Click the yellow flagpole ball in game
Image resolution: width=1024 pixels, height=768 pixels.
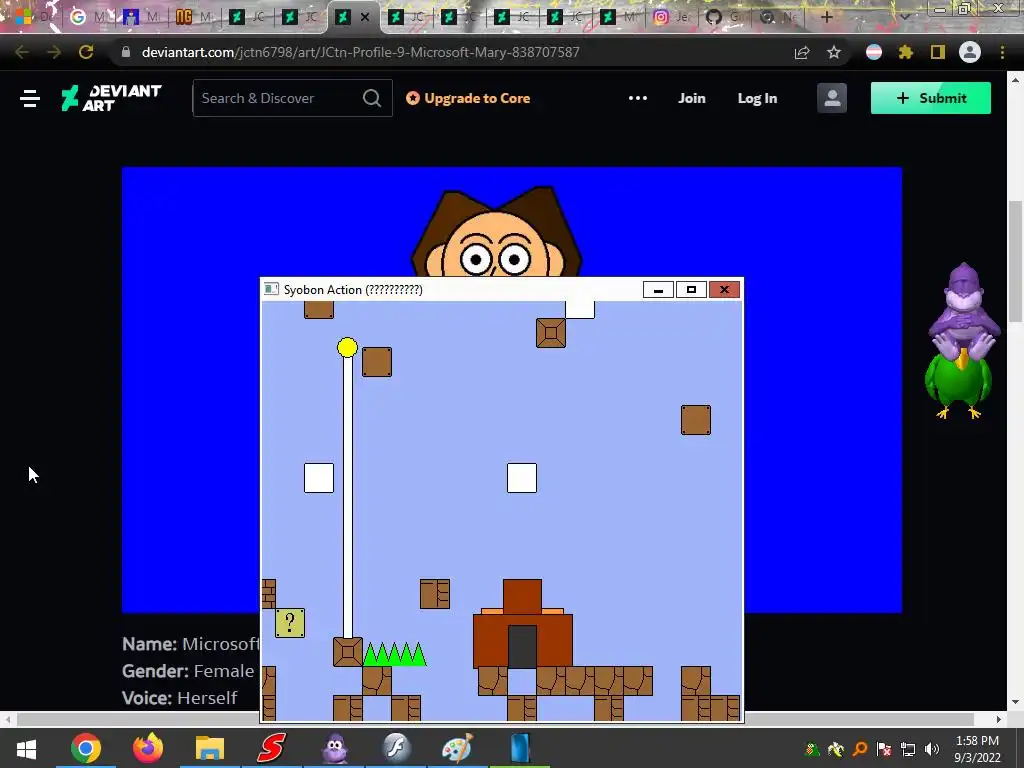347,347
